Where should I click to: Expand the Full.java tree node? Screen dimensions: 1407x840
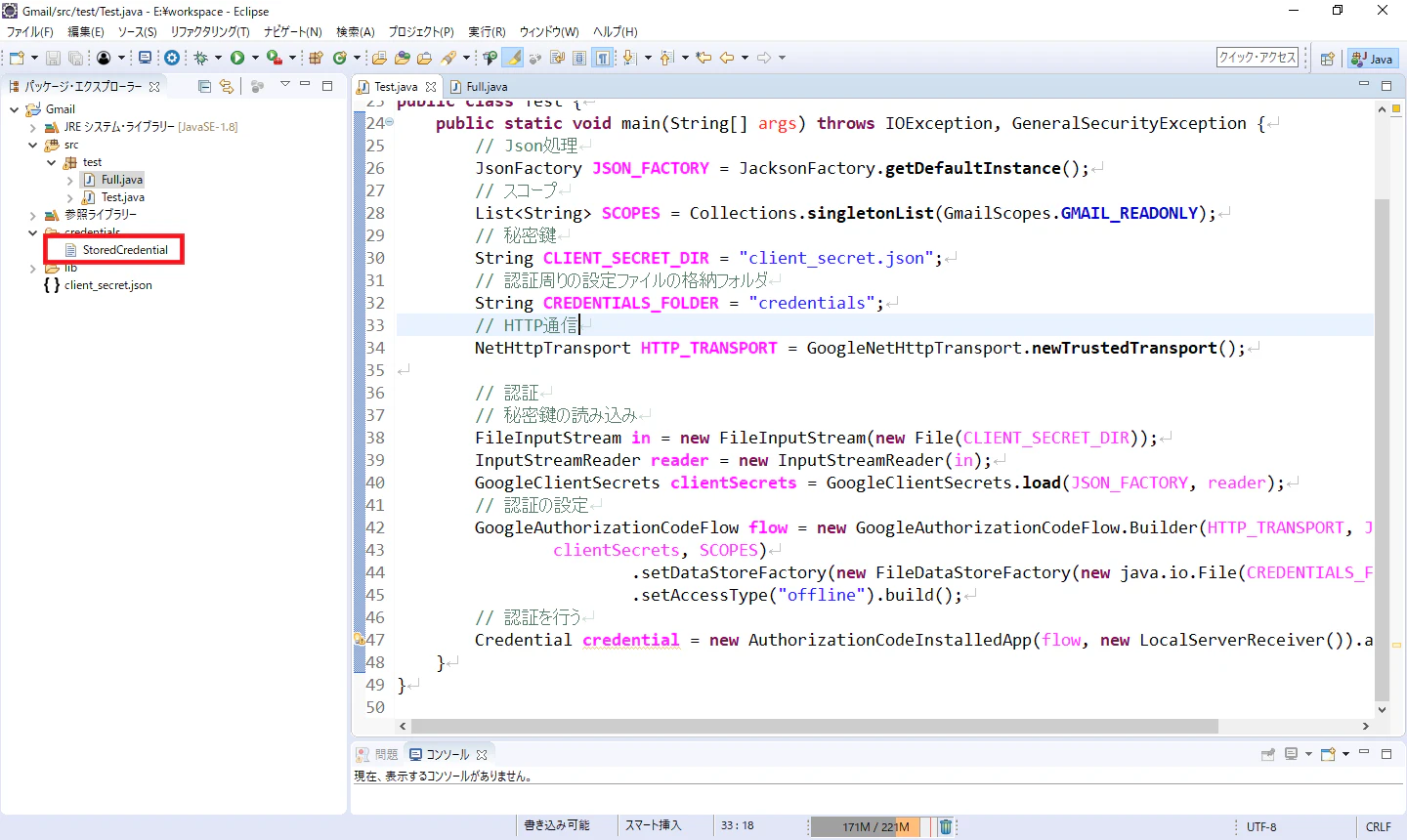69,180
